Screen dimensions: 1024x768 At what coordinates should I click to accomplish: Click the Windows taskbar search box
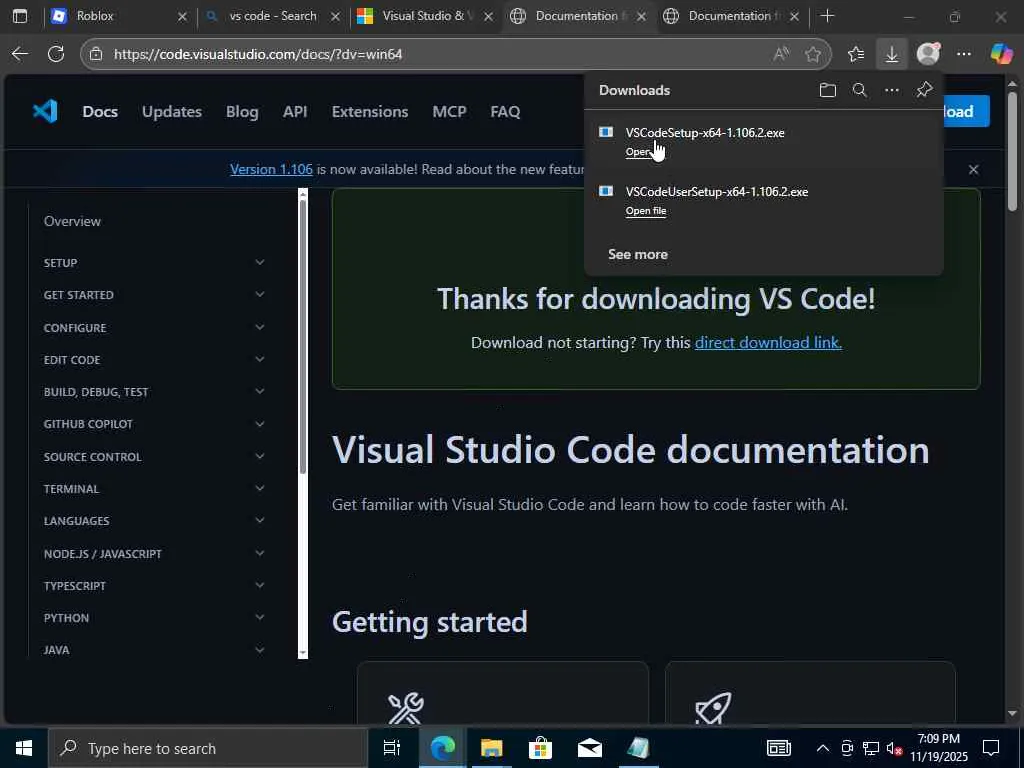coord(208,748)
